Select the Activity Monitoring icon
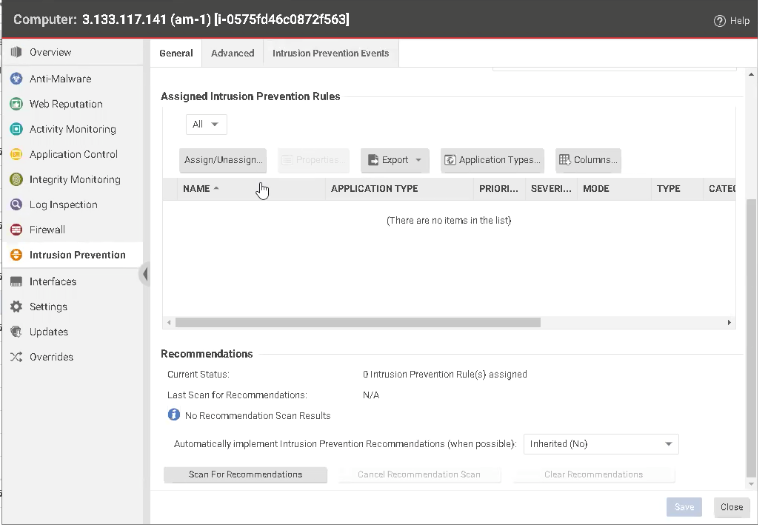 (16, 129)
